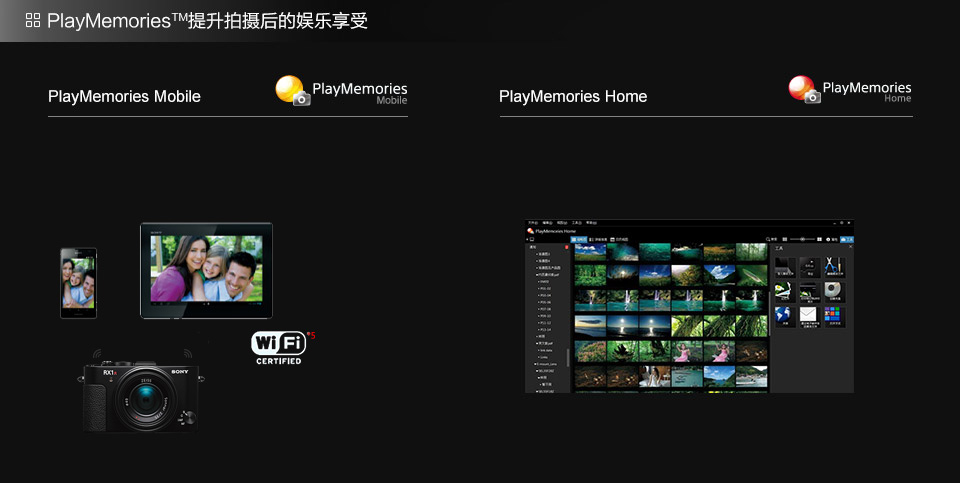Open the disc creation tool icon
The width and height of the screenshot is (960, 483).
835,291
